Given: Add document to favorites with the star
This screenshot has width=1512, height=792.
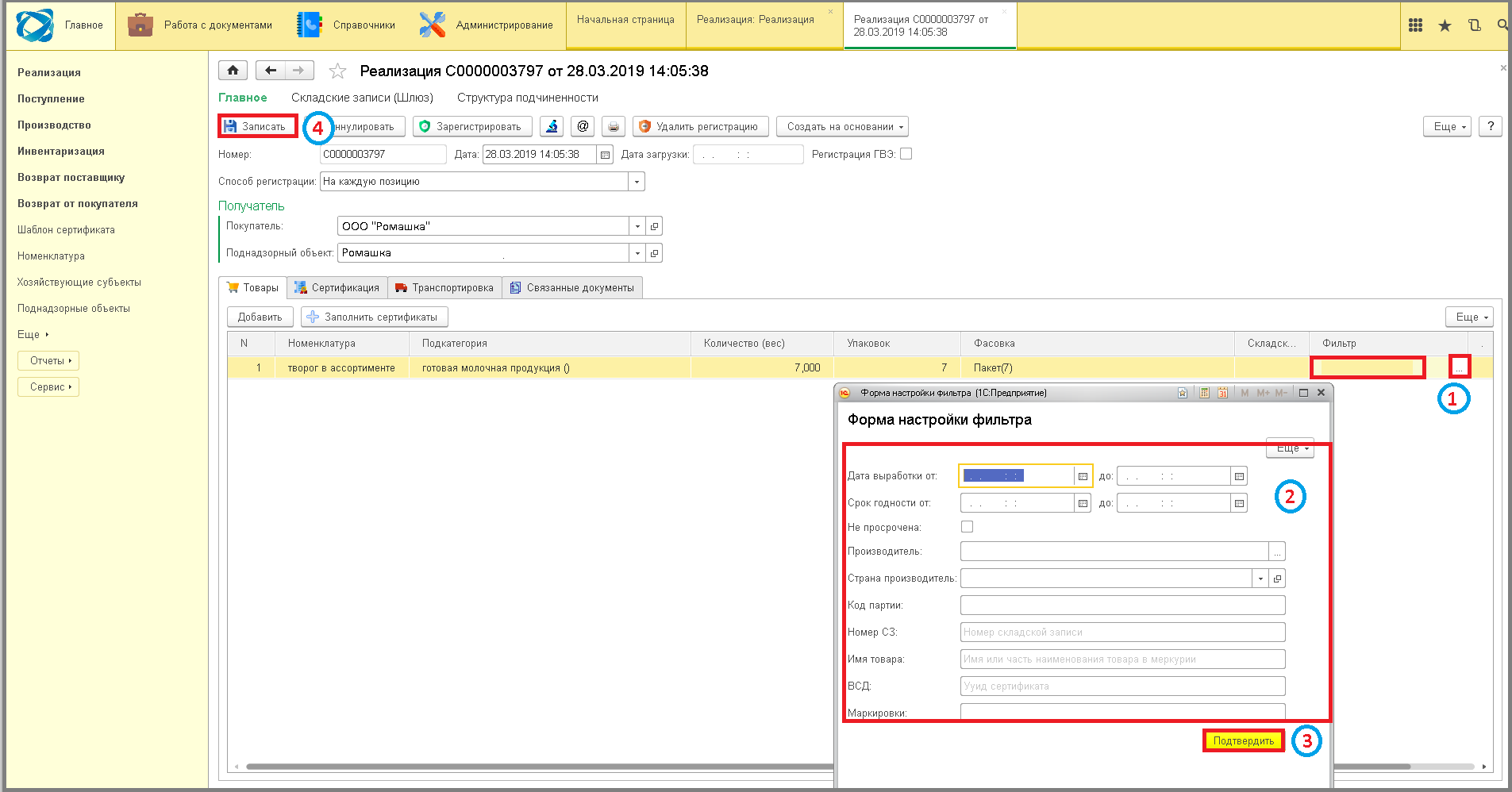Looking at the screenshot, I should click(337, 71).
